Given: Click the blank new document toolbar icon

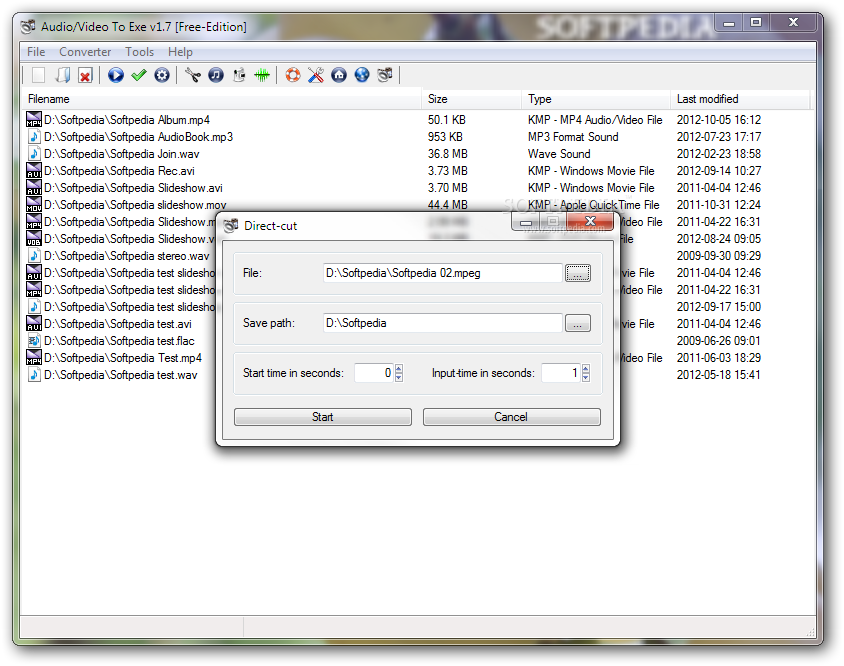Looking at the screenshot, I should 38,75.
